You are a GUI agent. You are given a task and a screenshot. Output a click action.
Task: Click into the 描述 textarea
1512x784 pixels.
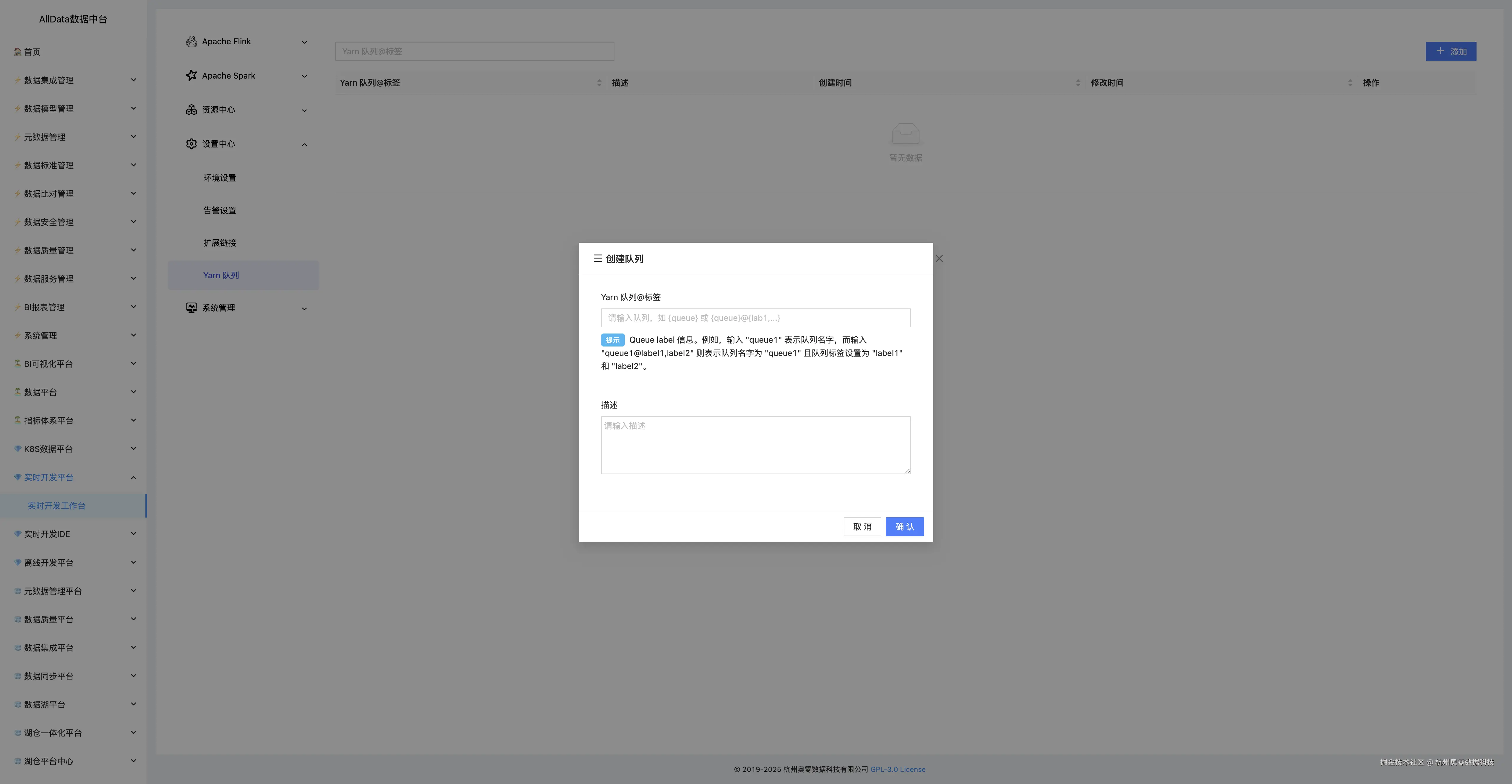(x=755, y=445)
